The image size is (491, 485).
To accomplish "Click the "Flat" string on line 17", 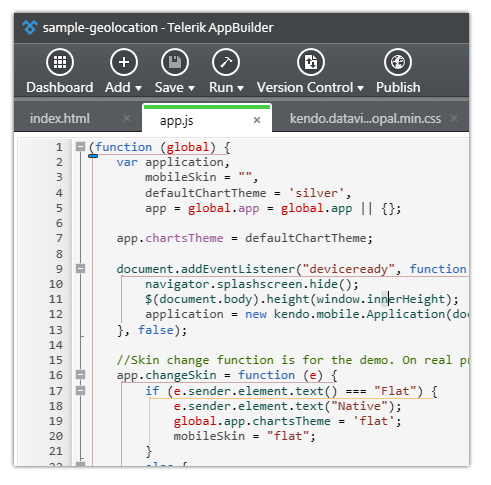I will [x=395, y=391].
